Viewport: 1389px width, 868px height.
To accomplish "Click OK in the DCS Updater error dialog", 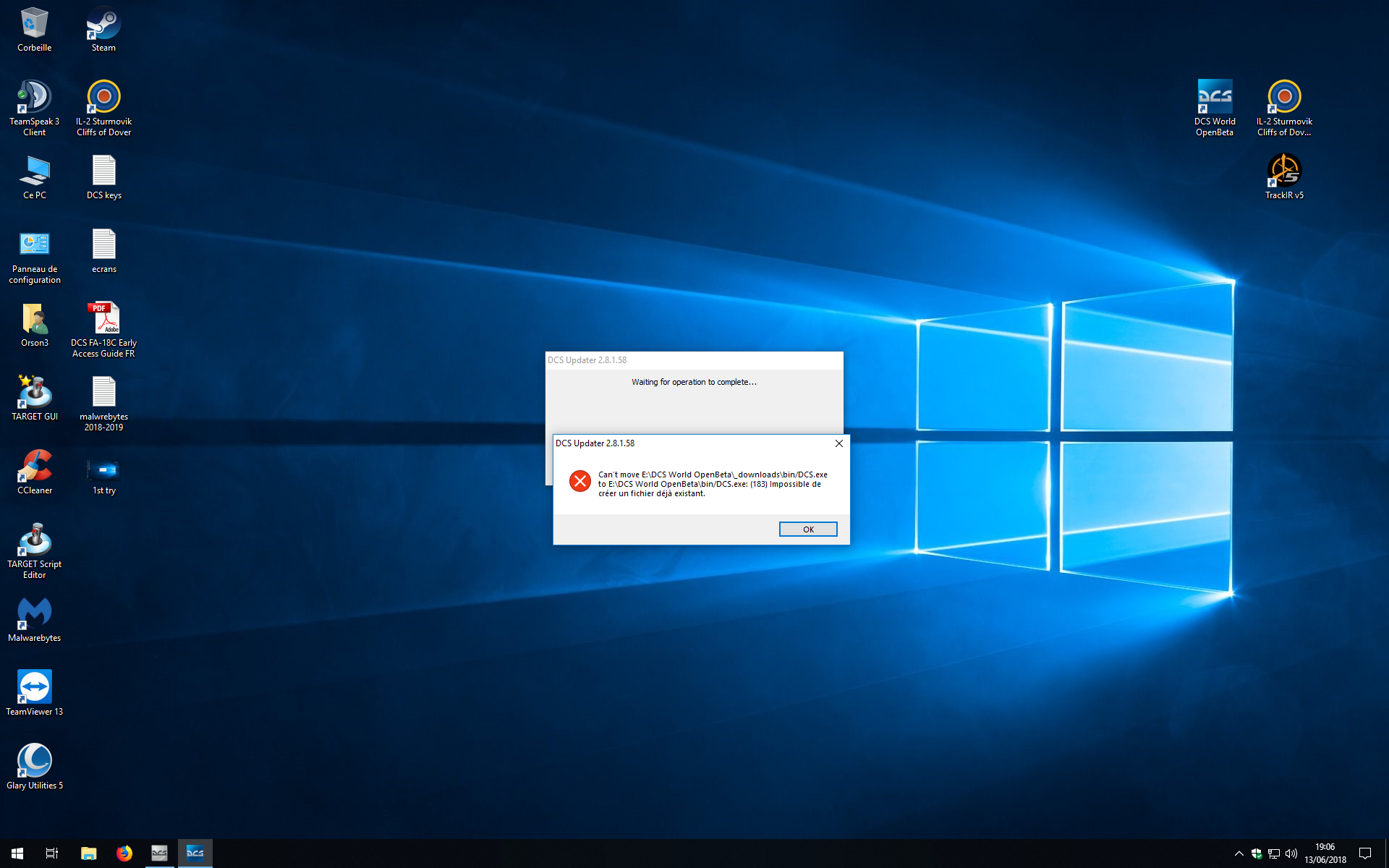I will point(808,529).
